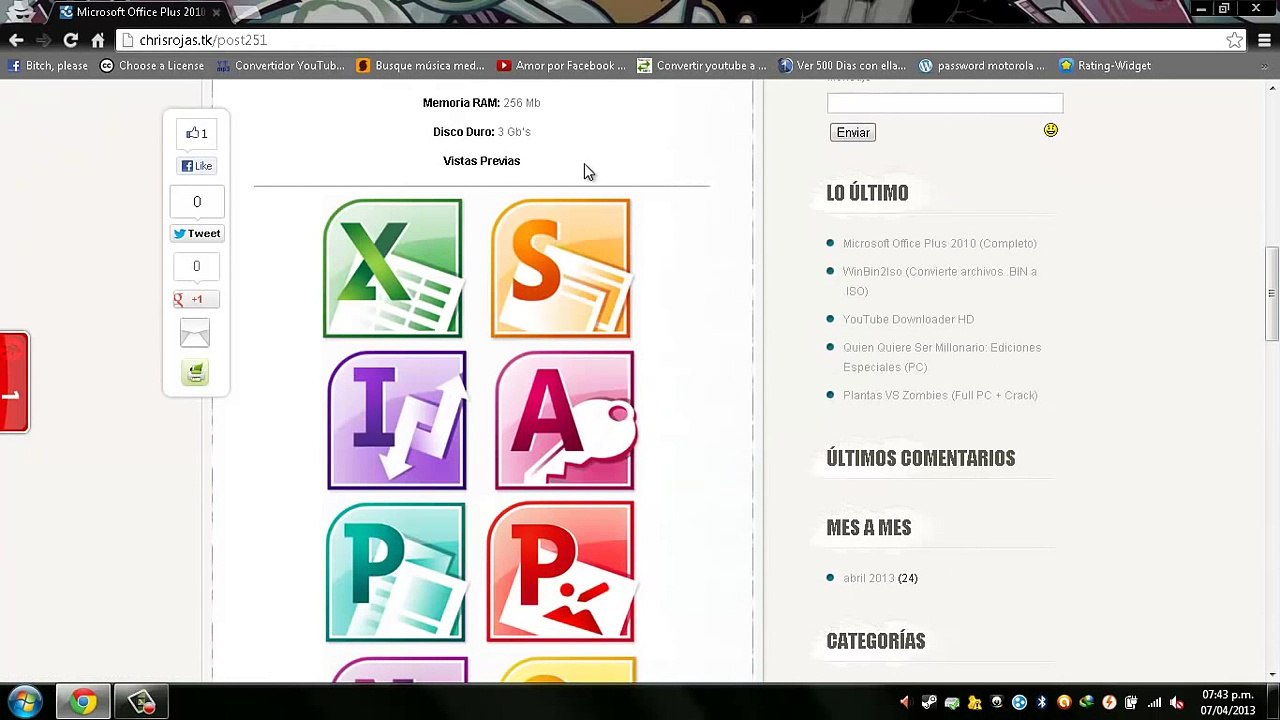
Task: Click the red PowerPoint icon image
Action: pyautogui.click(x=561, y=572)
